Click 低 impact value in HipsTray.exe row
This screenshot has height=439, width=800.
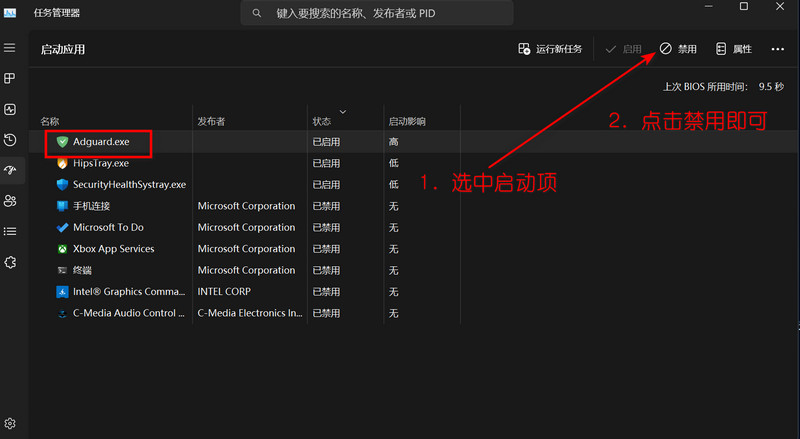(393, 163)
